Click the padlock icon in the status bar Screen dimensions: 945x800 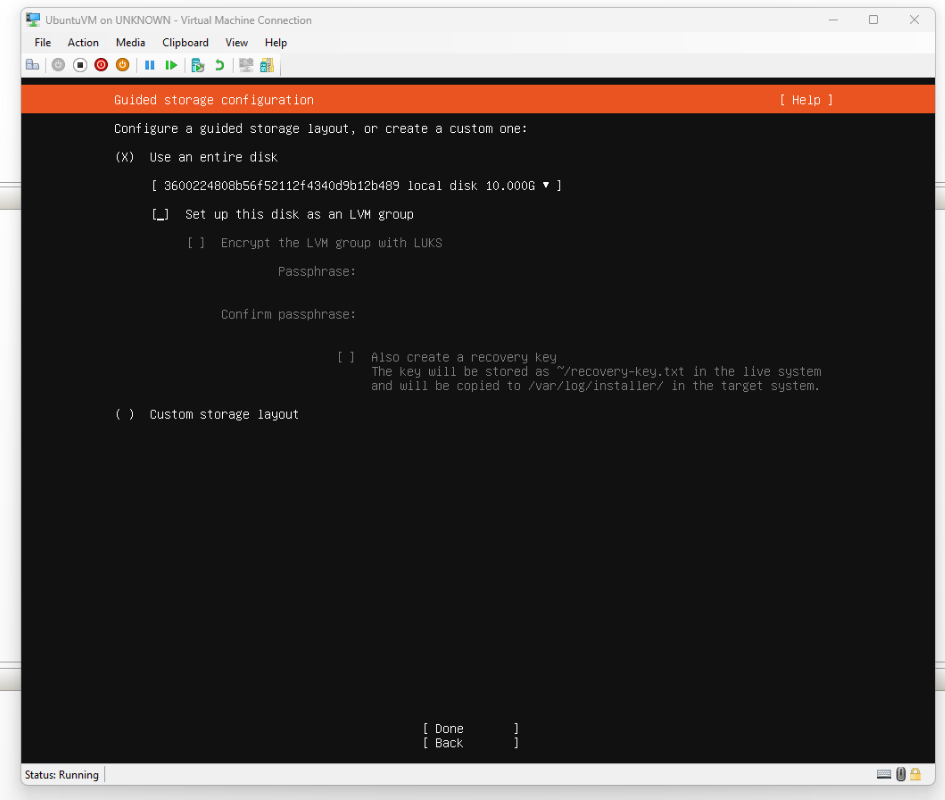(914, 774)
